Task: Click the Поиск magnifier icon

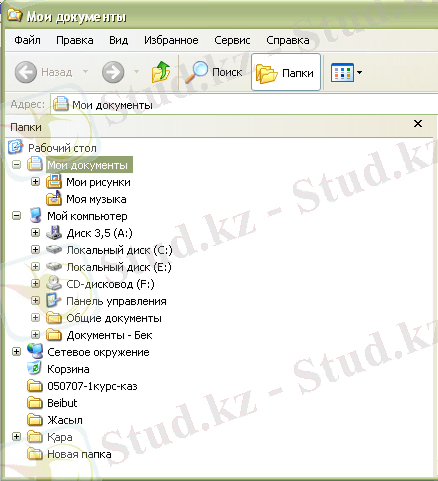Action: click(x=196, y=72)
